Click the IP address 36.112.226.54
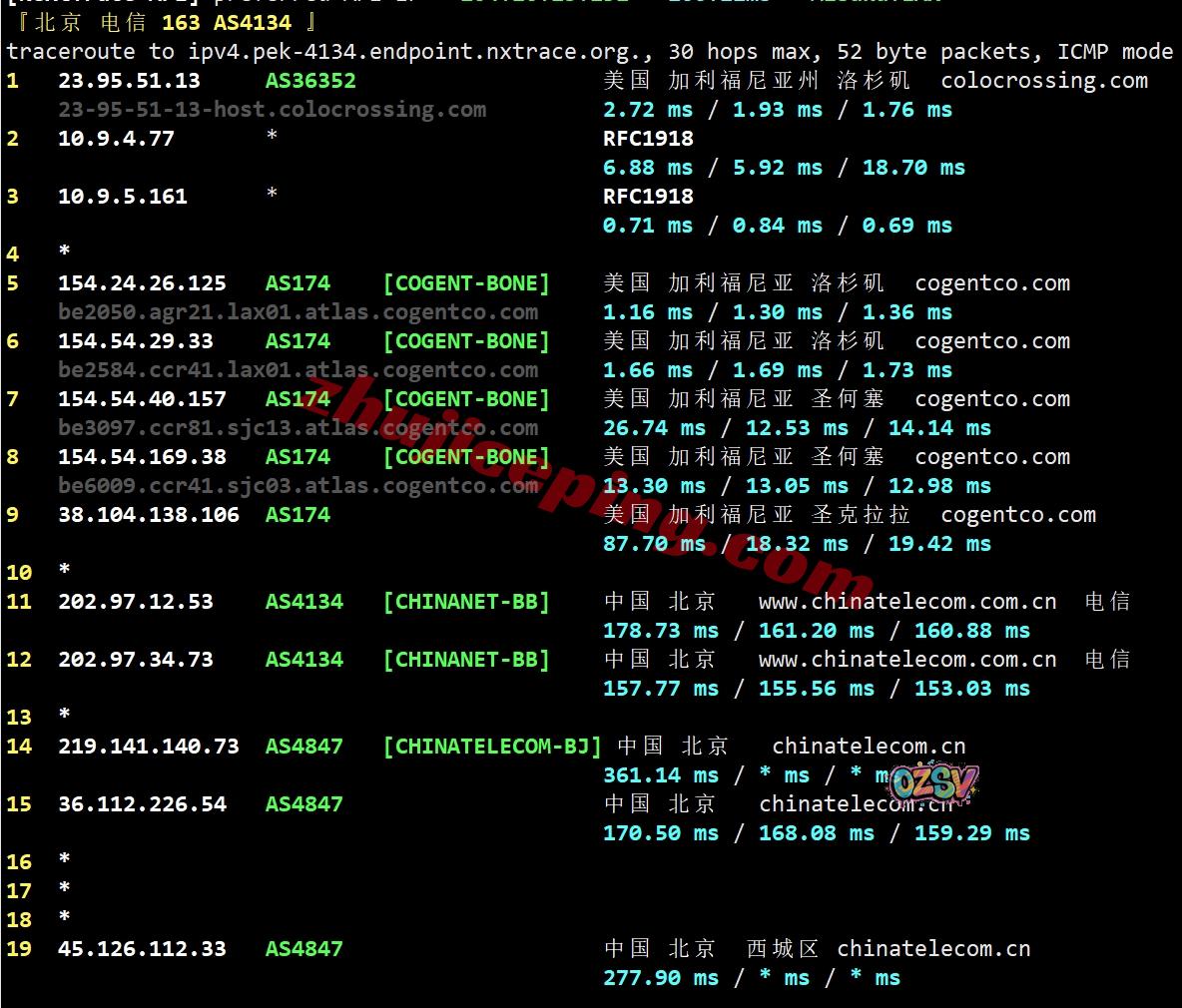Image resolution: width=1182 pixels, height=1008 pixels. coord(142,804)
